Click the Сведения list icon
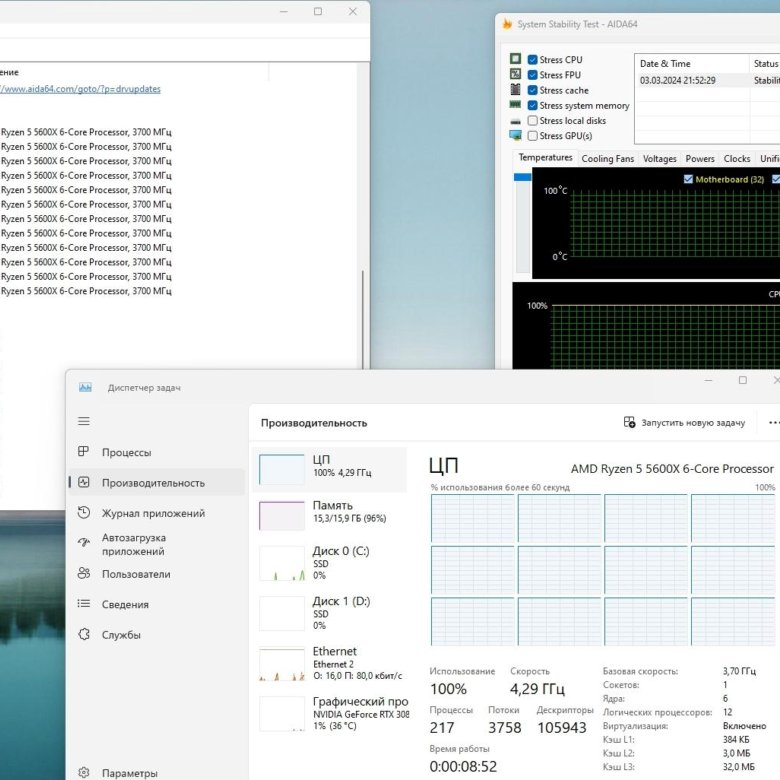Screen dimensions: 780x780 click(x=84, y=604)
